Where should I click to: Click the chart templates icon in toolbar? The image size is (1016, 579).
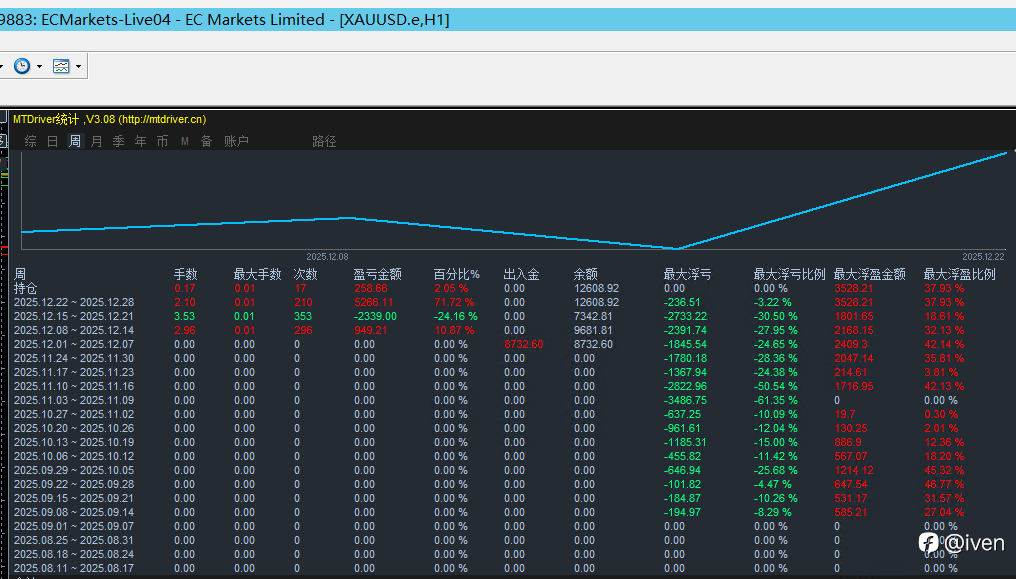coord(61,66)
